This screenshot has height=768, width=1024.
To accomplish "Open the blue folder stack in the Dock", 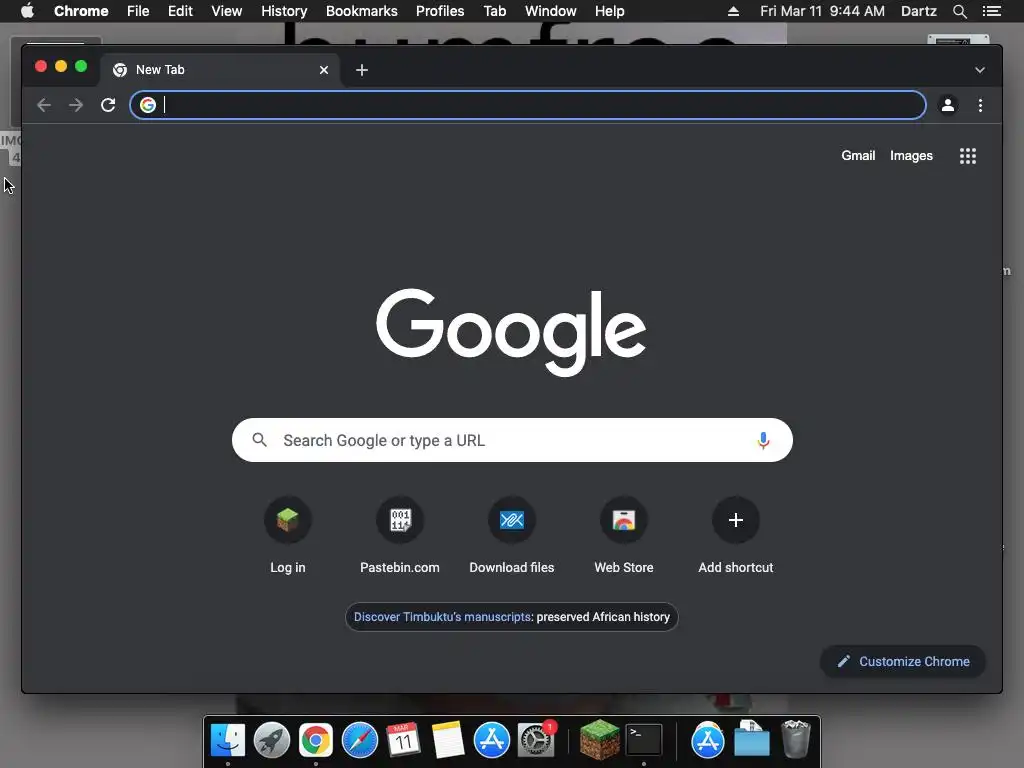I will point(752,739).
